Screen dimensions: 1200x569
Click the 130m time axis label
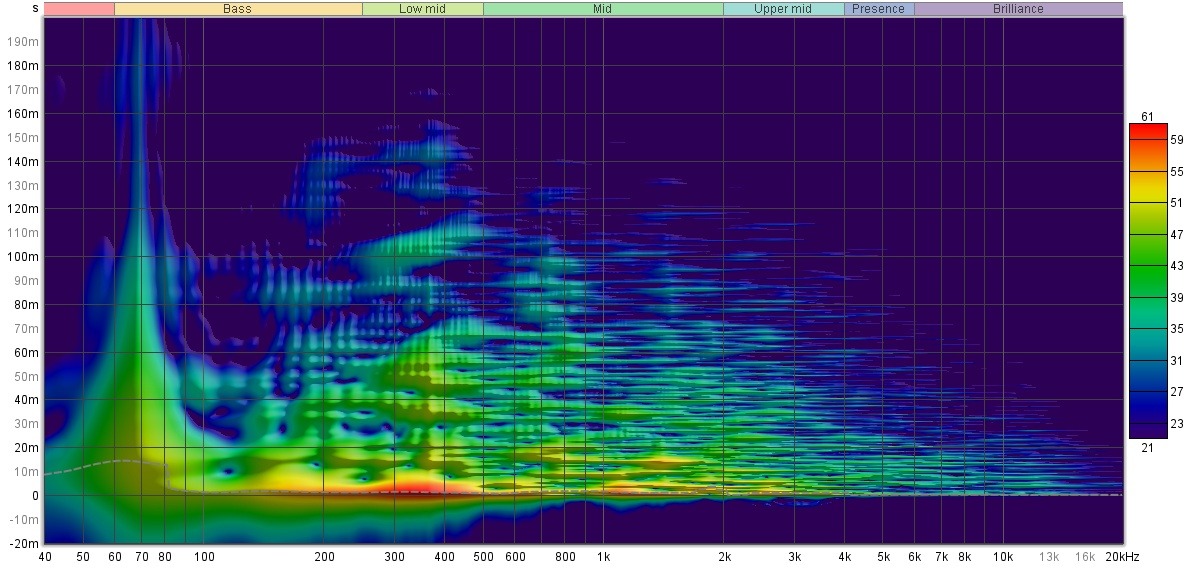click(24, 185)
